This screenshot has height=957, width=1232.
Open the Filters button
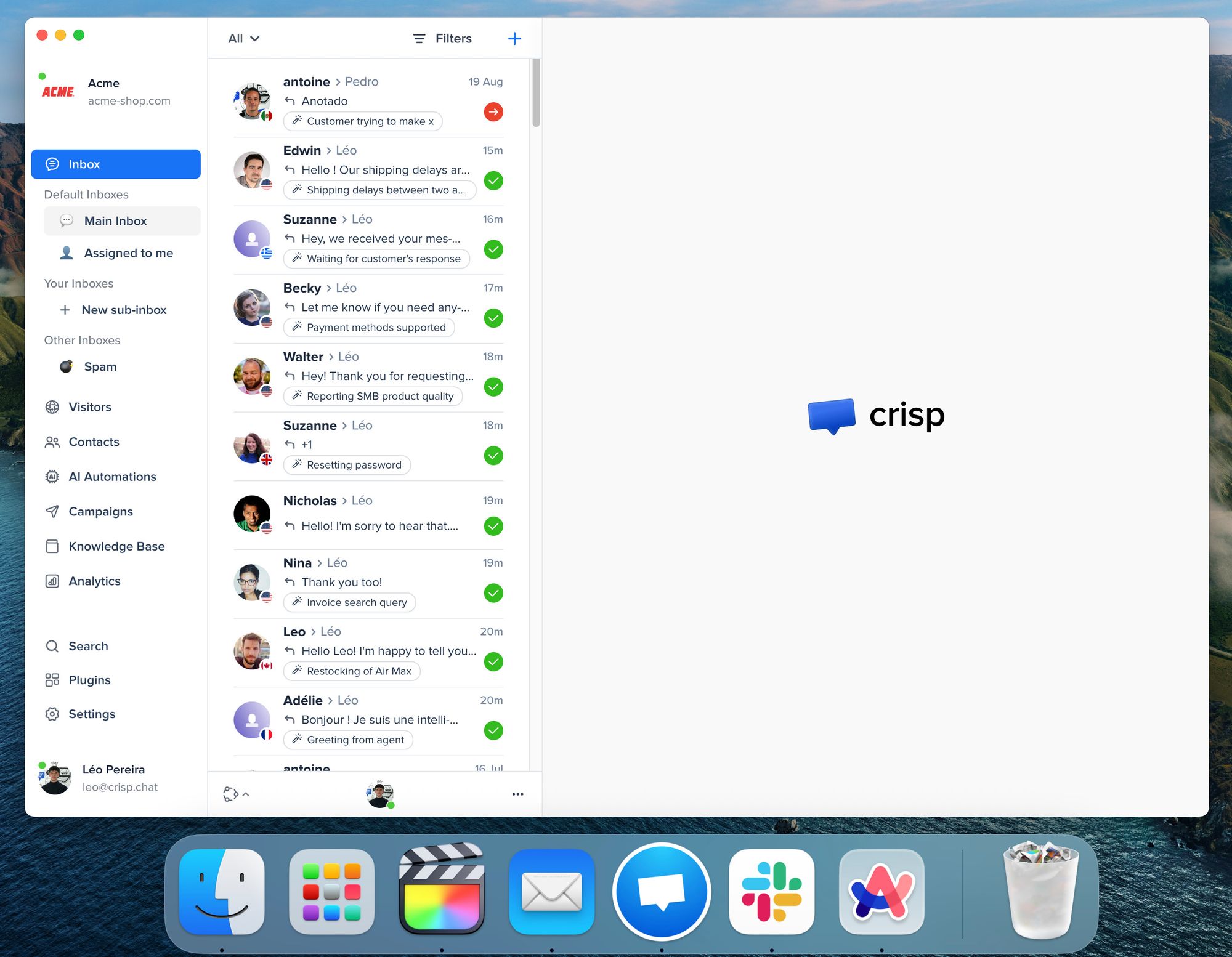pos(442,39)
